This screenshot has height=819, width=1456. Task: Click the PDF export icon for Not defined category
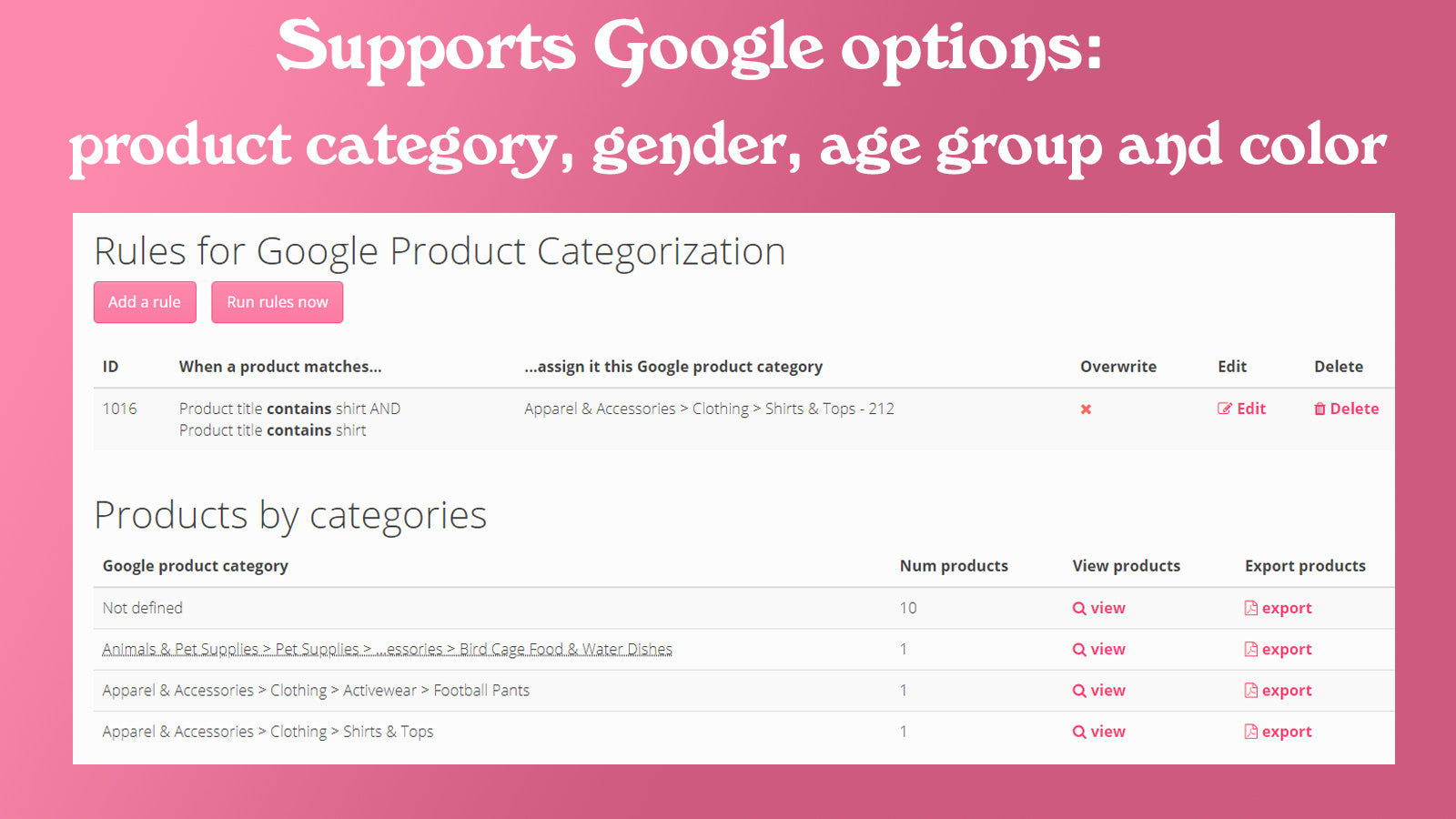(1251, 607)
